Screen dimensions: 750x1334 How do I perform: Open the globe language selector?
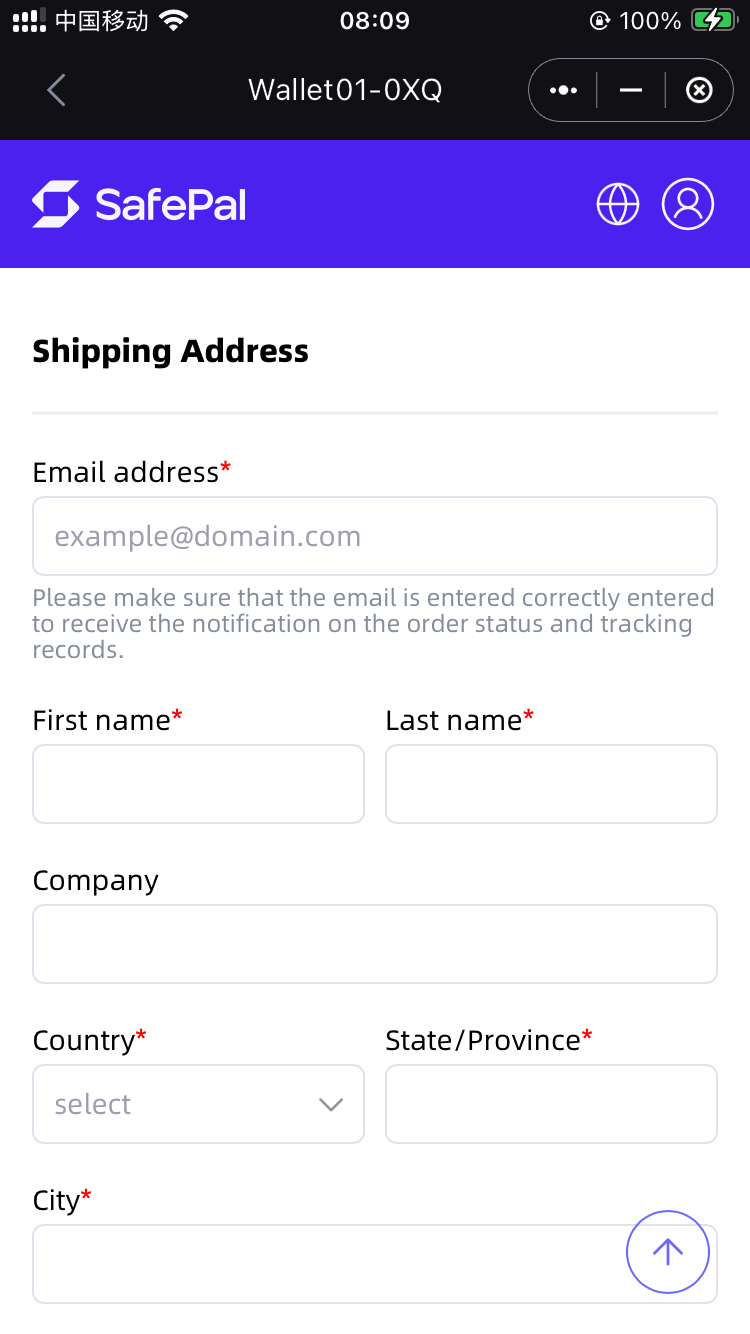pyautogui.click(x=618, y=204)
